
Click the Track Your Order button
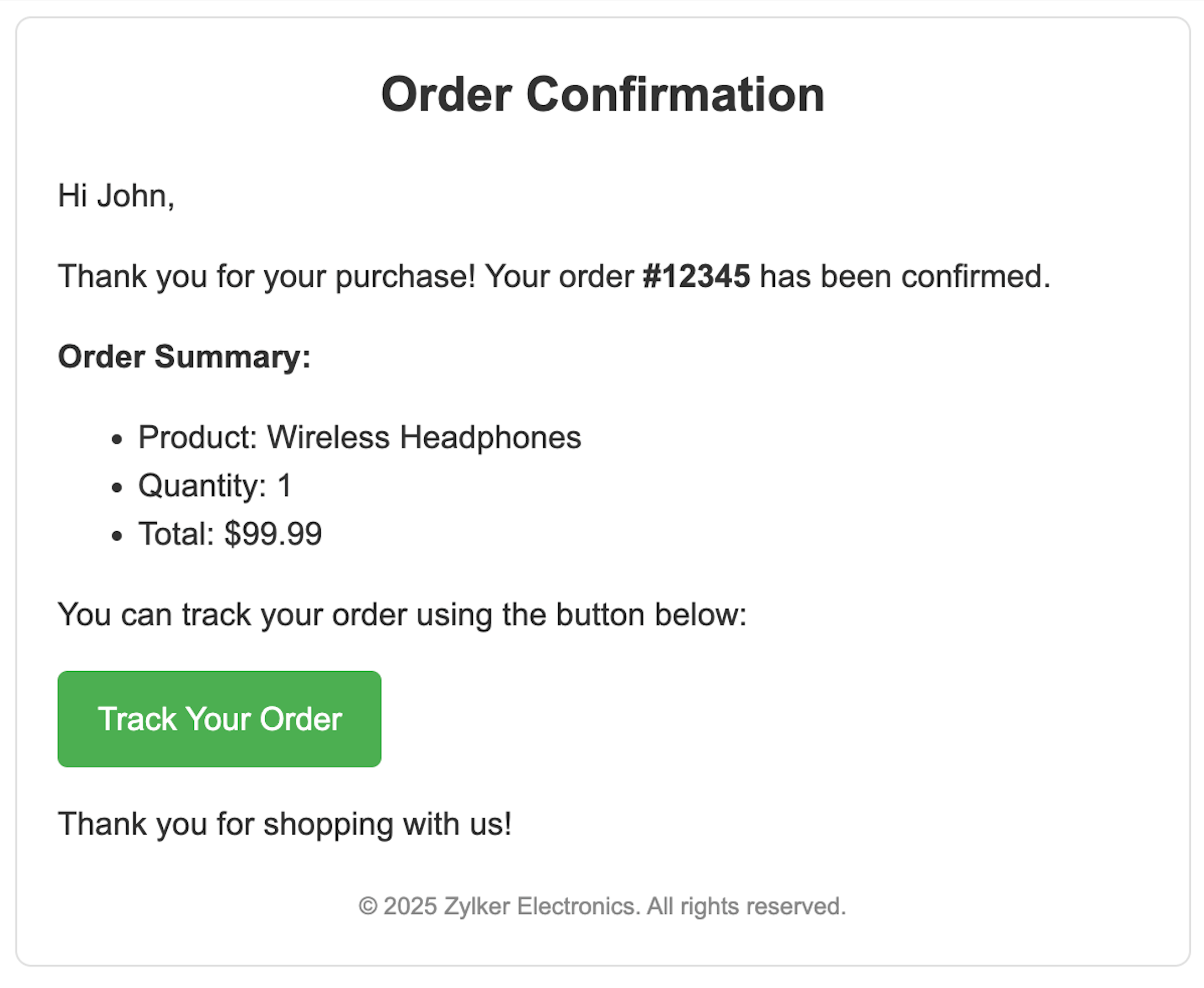(x=219, y=719)
